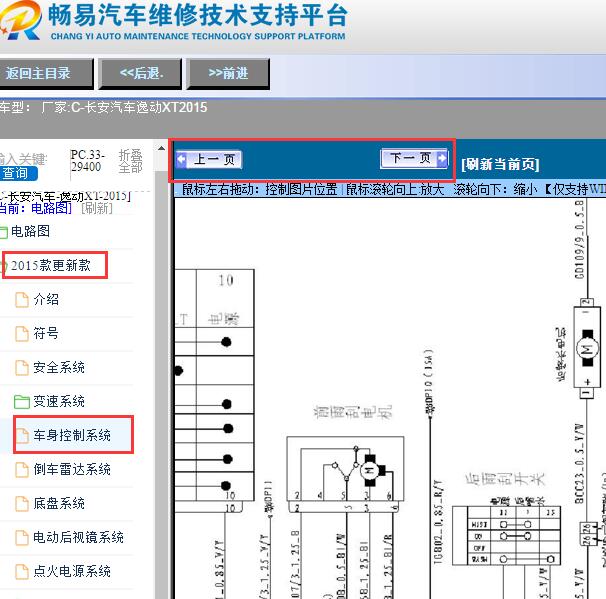The width and height of the screenshot is (606, 599).
Task: Collapse all with the 折叠全部 link
Action: click(x=131, y=161)
